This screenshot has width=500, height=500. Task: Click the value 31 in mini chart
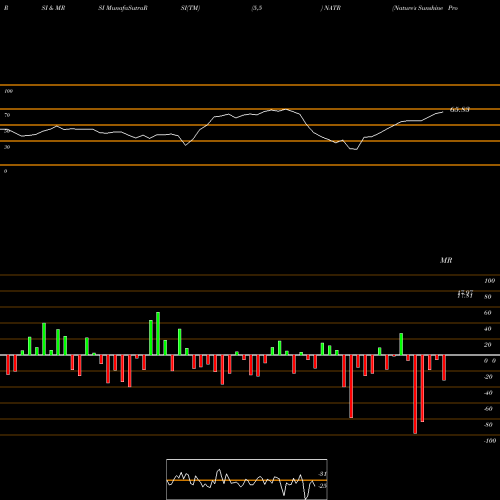[322, 474]
